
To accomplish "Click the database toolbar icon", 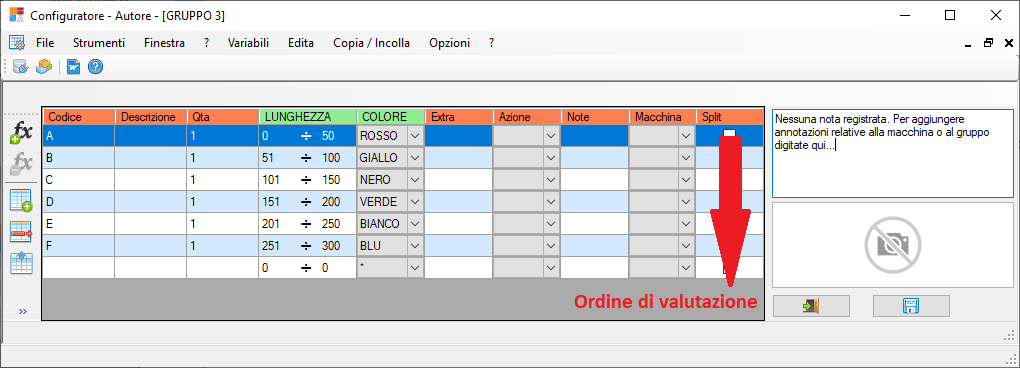I will [x=21, y=66].
